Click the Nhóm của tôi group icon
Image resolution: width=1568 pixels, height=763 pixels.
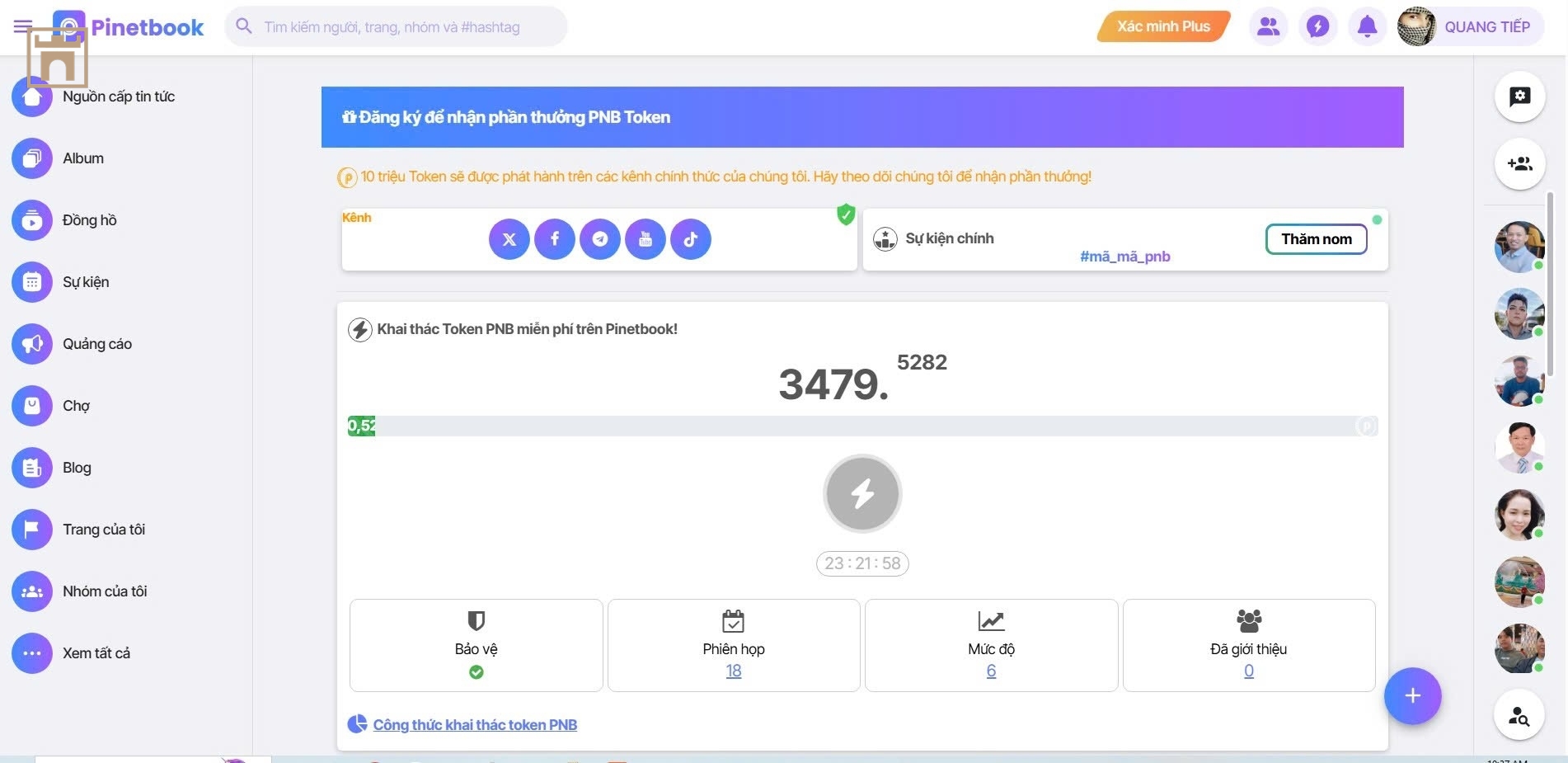(x=32, y=591)
